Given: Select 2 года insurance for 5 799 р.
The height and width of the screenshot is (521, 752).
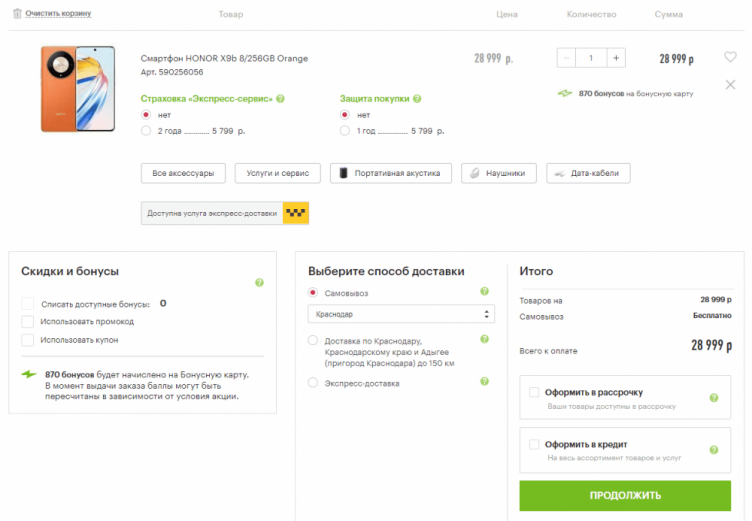Looking at the screenshot, I should tap(147, 131).
